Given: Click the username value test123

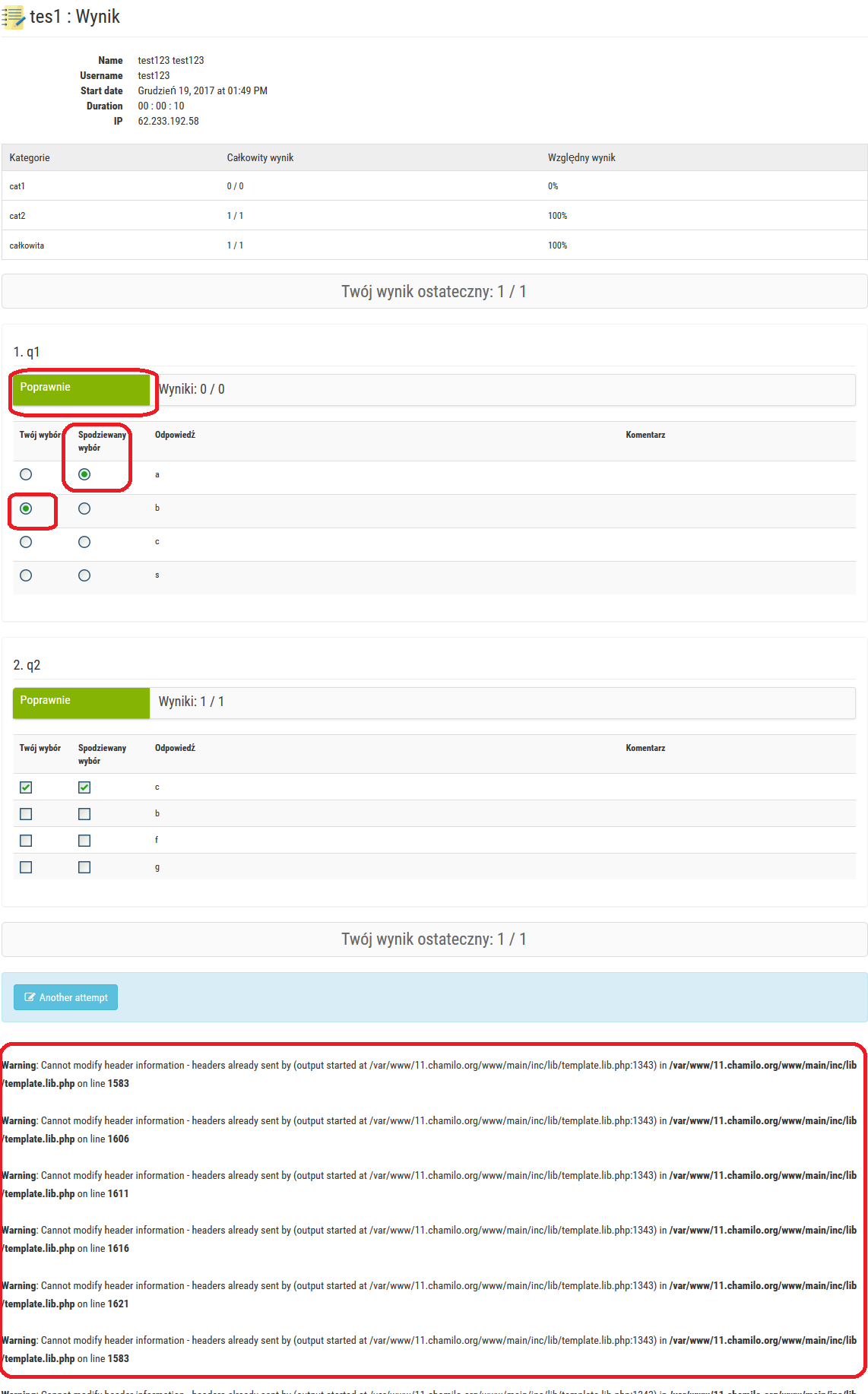Looking at the screenshot, I should click(154, 75).
